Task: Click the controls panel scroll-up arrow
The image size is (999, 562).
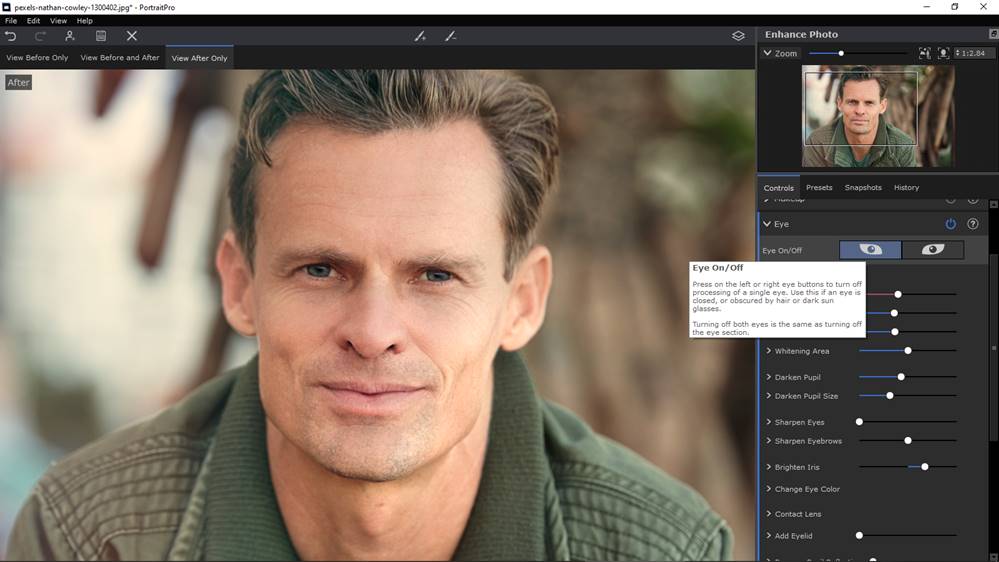Action: (x=993, y=205)
